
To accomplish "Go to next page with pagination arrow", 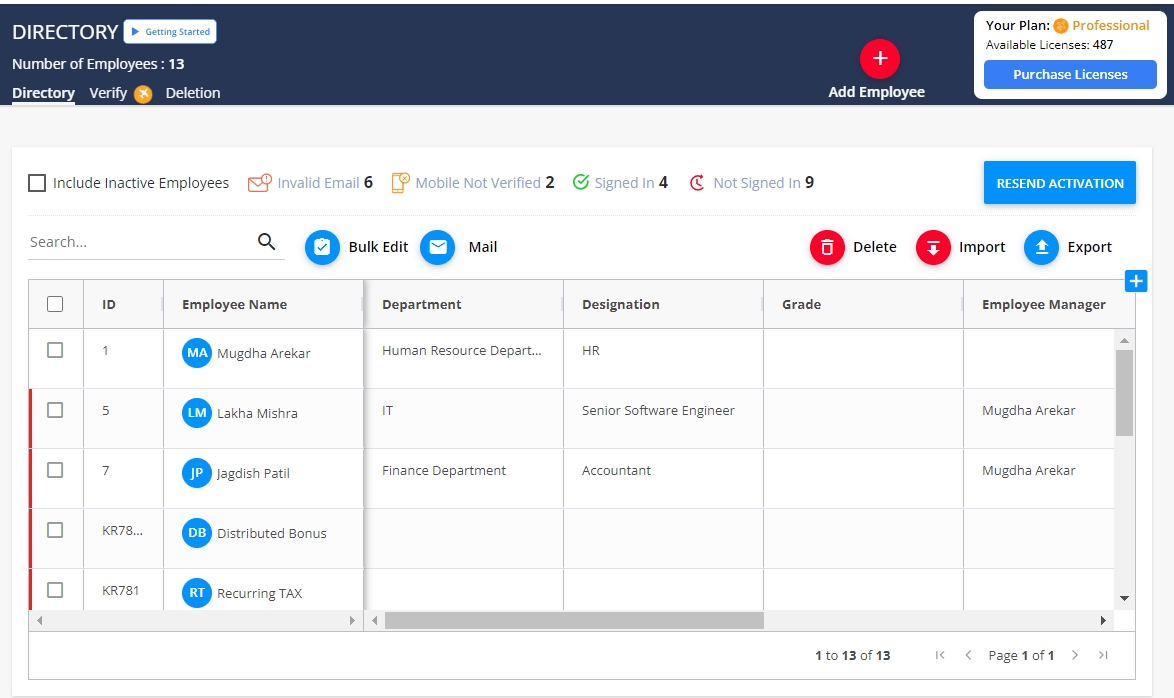I will (x=1074, y=655).
